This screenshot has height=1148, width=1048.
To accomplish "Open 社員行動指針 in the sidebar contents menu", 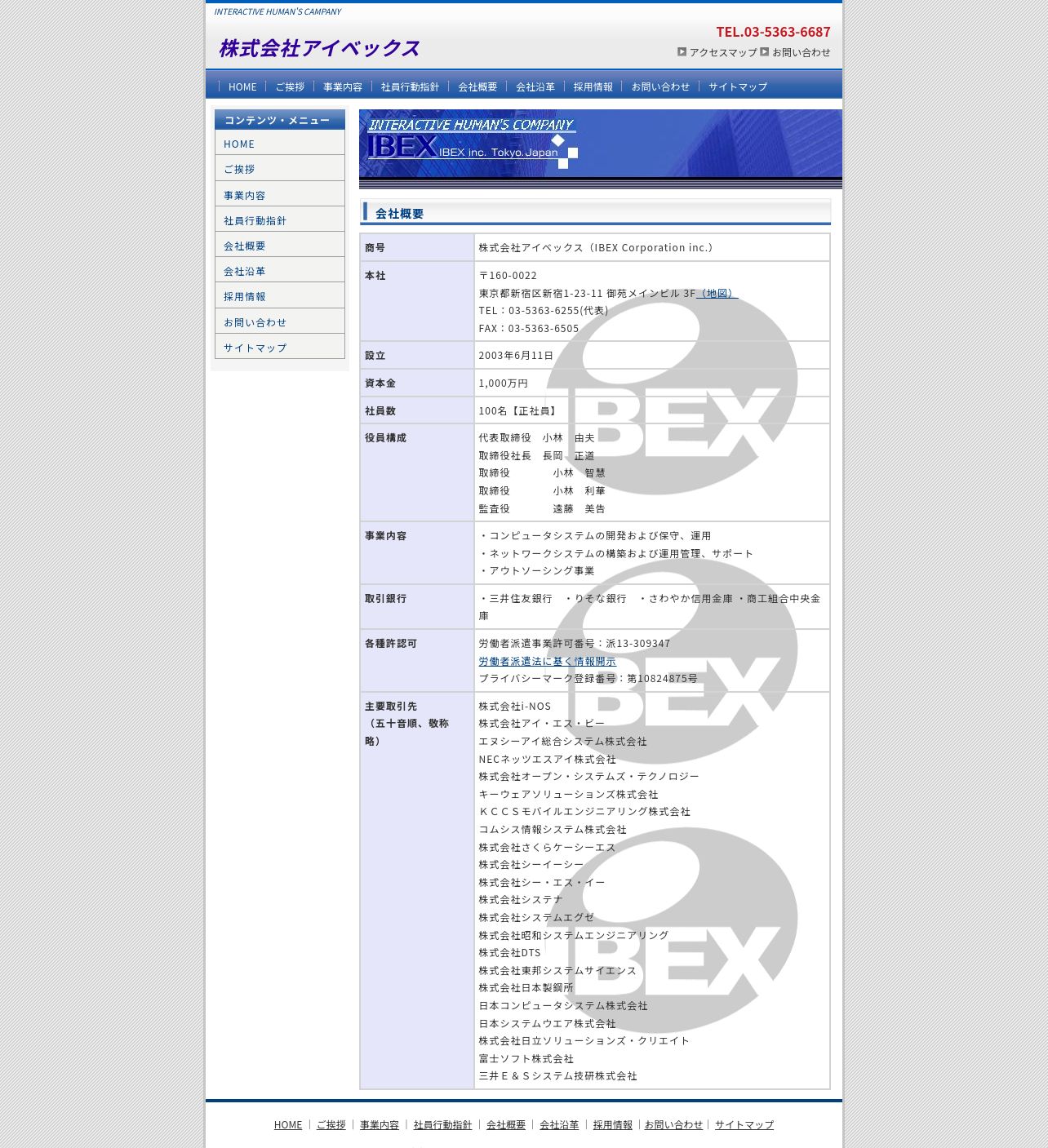I will [x=280, y=220].
